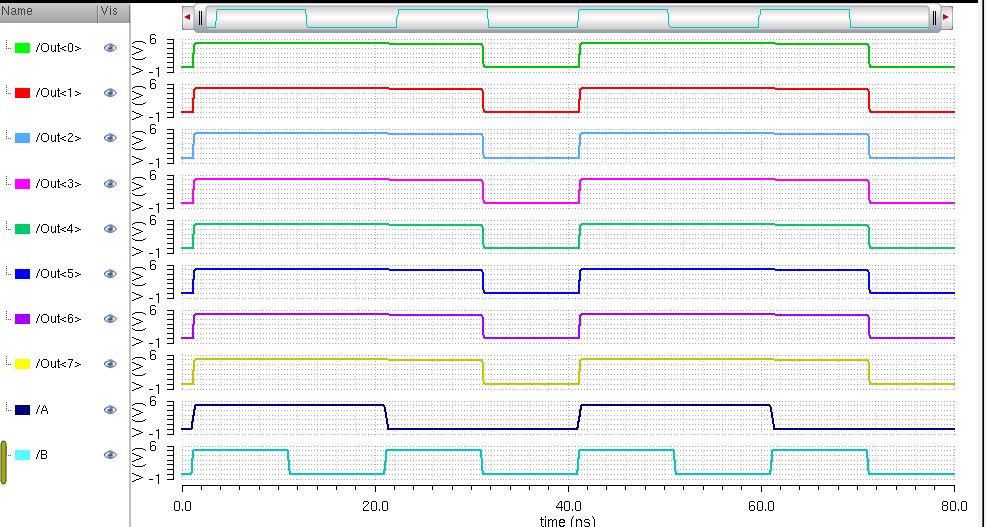The image size is (986, 527).
Task: Click the Vis column header
Action: (x=110, y=12)
